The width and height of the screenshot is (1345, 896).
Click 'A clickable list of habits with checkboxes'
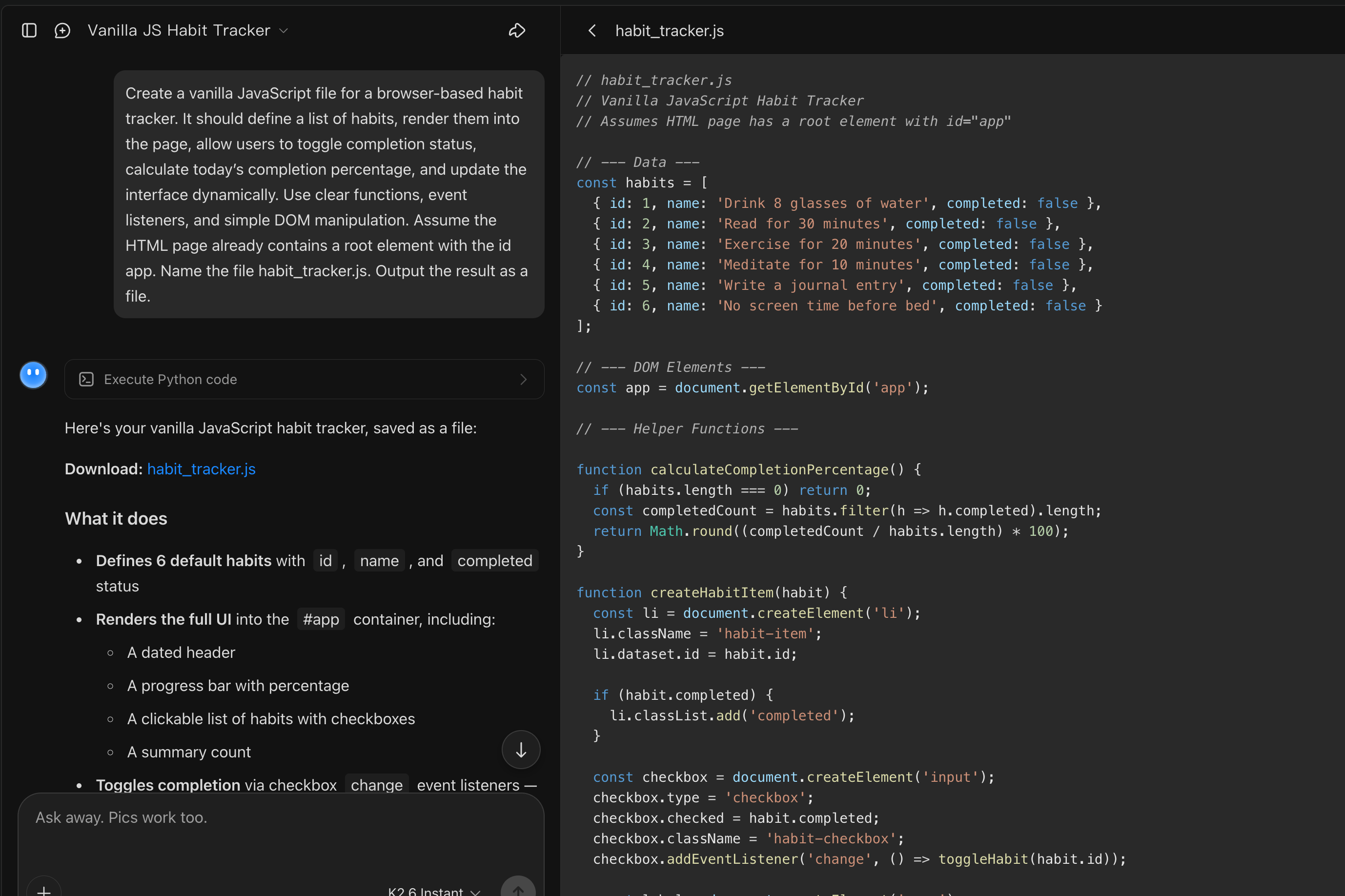pos(271,718)
